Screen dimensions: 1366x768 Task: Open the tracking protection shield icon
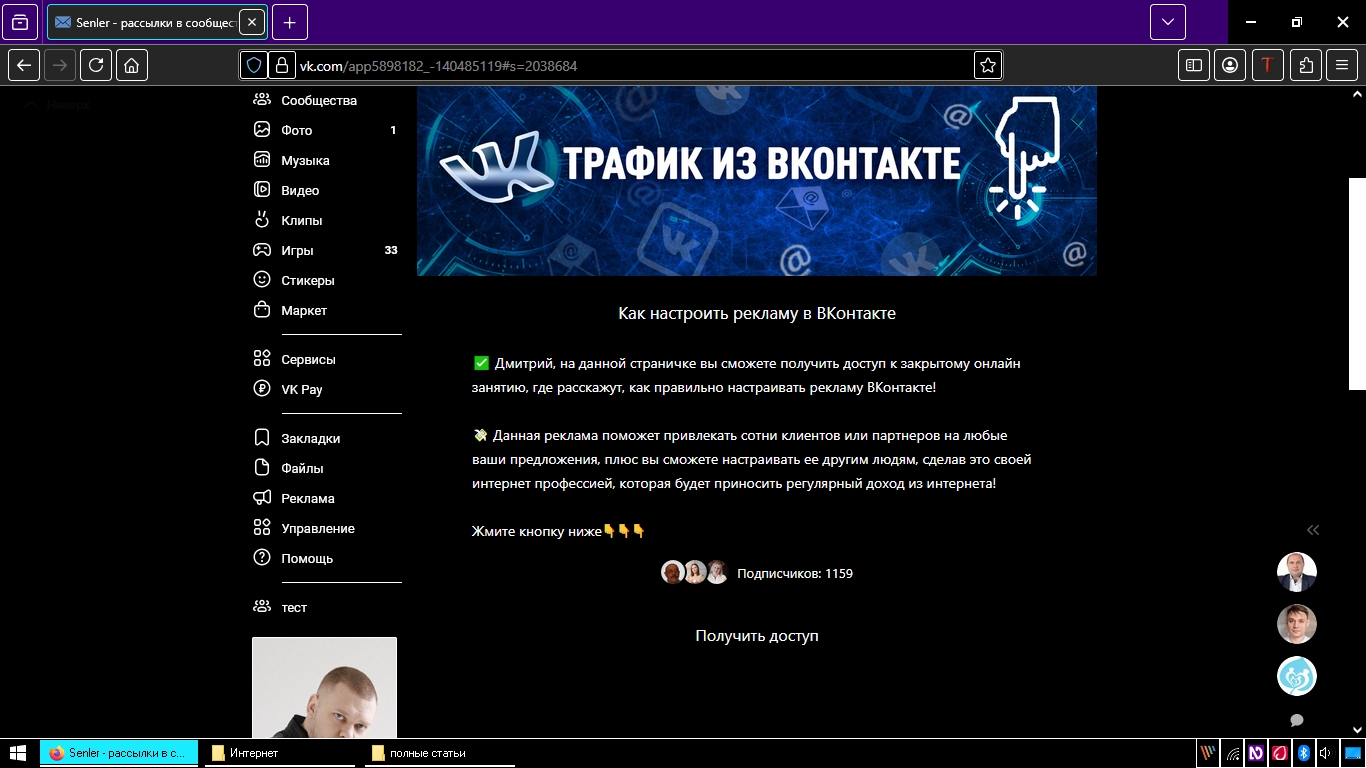coord(254,65)
